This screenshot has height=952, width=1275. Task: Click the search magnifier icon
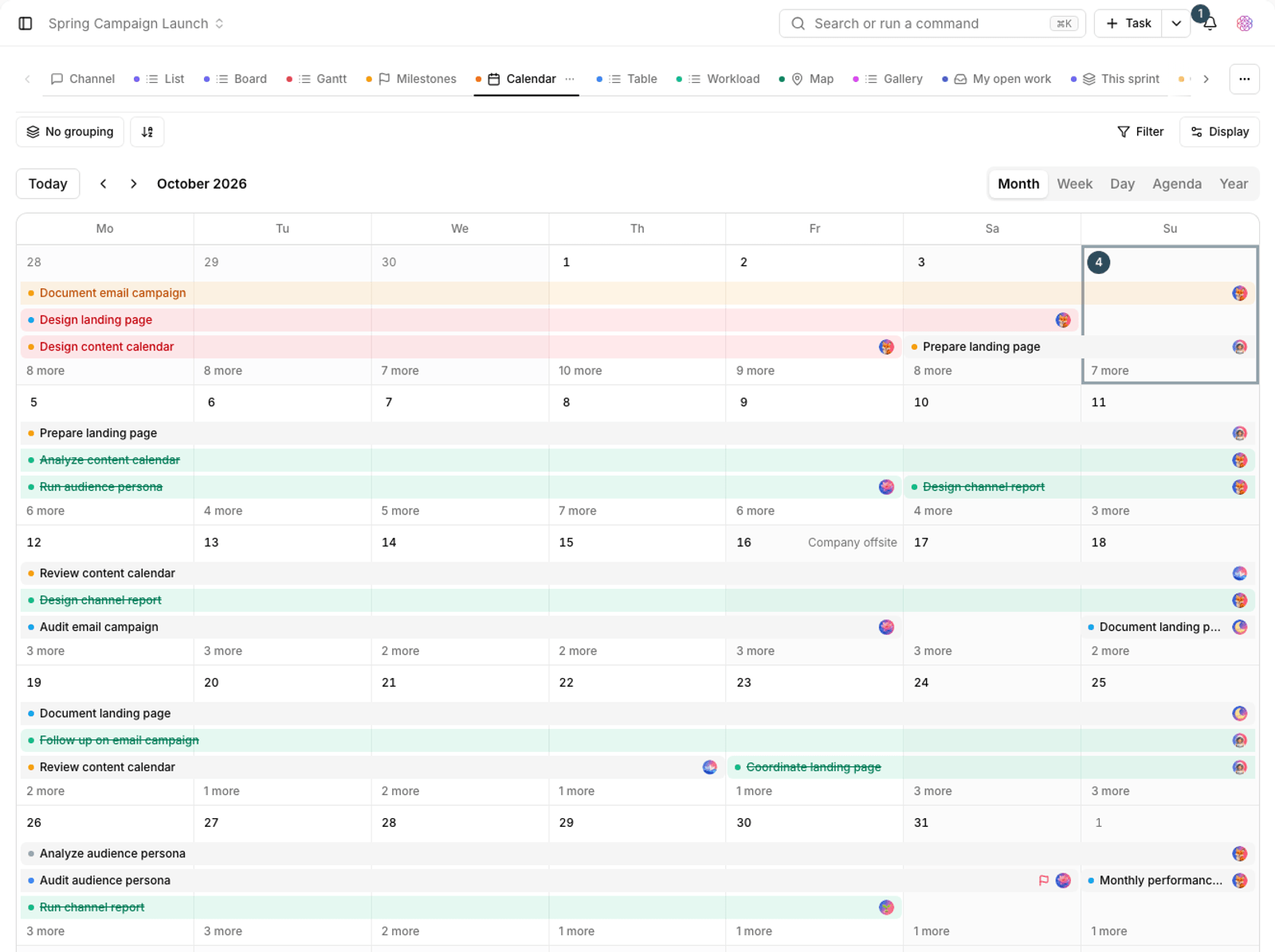pyautogui.click(x=798, y=24)
